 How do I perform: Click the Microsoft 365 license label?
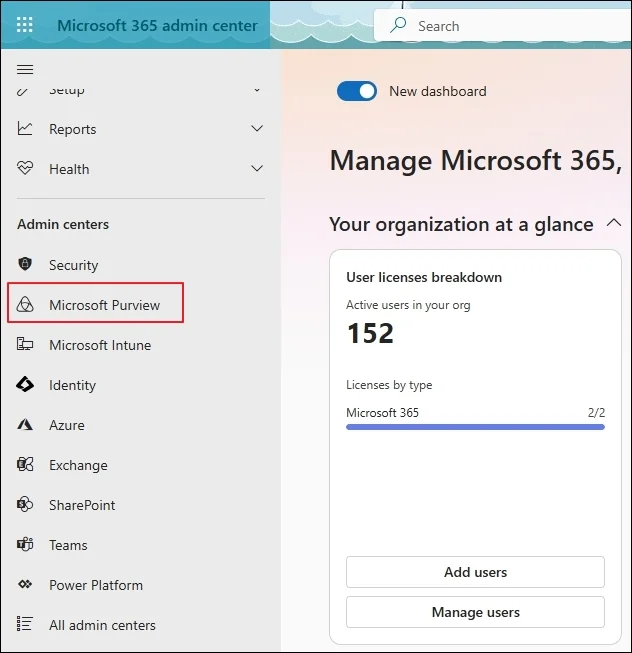click(382, 413)
